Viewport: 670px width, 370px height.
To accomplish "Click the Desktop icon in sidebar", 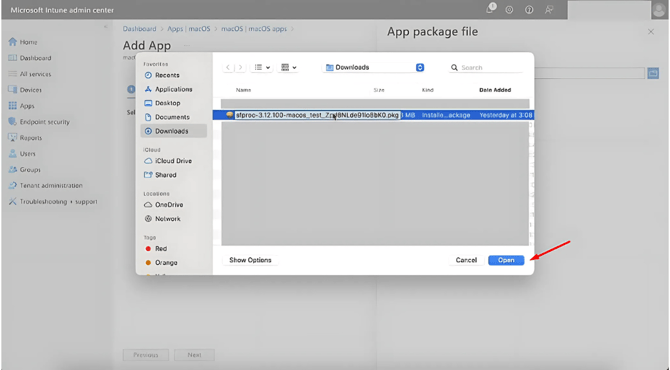I will click(x=148, y=103).
